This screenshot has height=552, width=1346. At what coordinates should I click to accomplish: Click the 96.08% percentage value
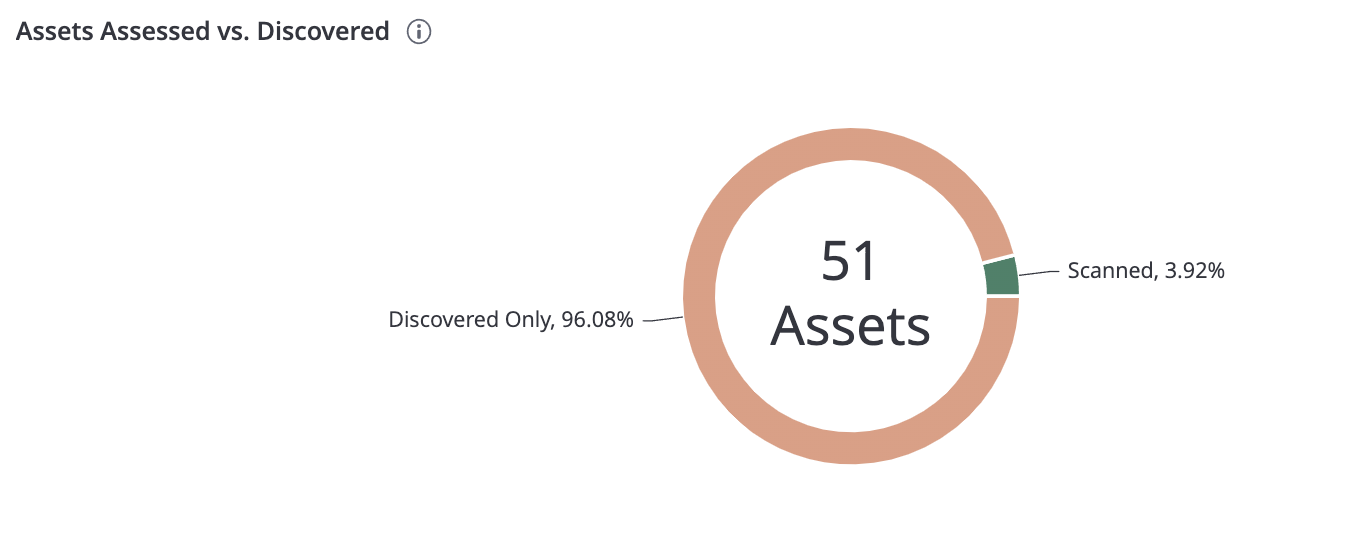[x=594, y=320]
